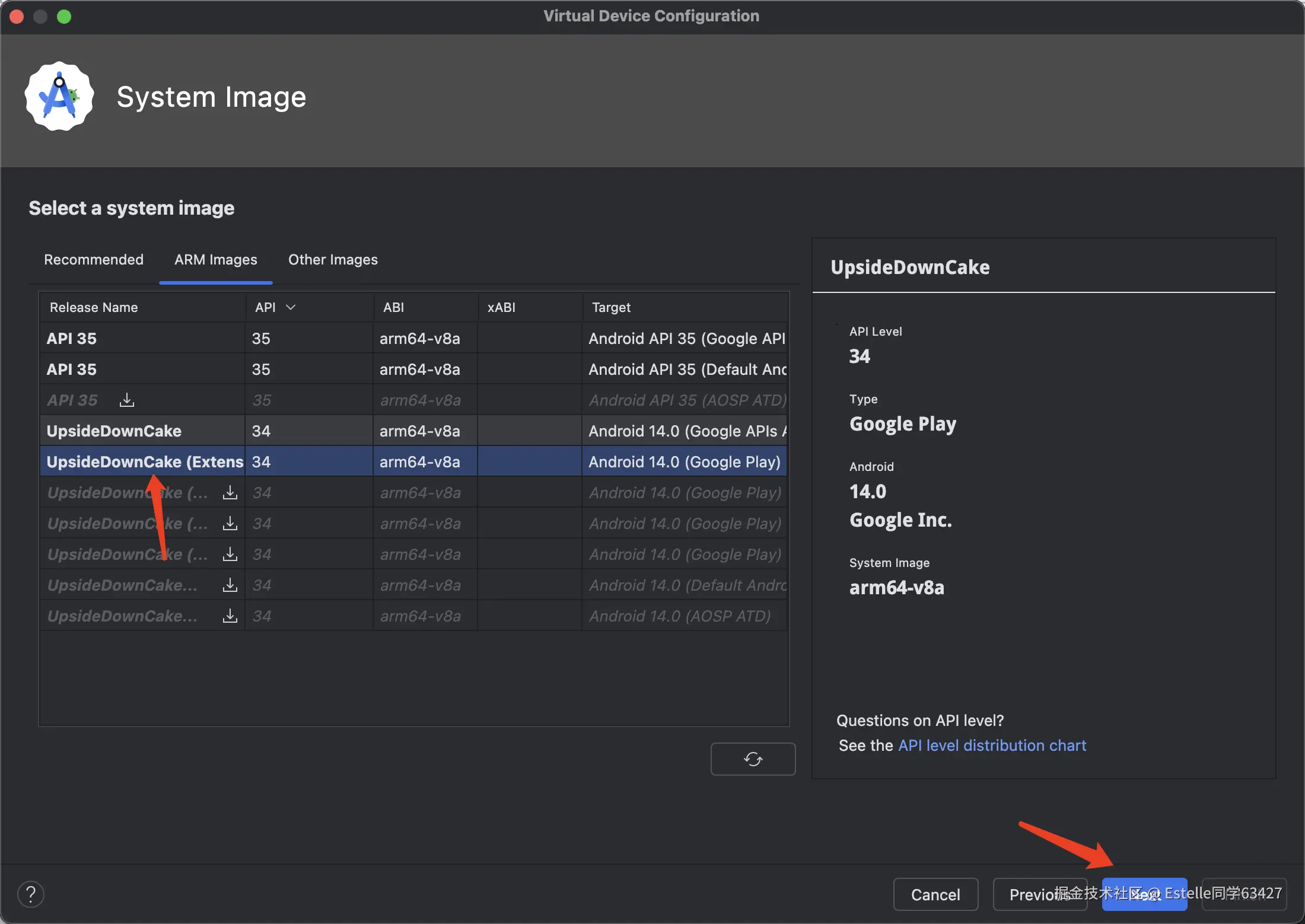Sort by the Target column header
The image size is (1305, 924).
pos(611,307)
